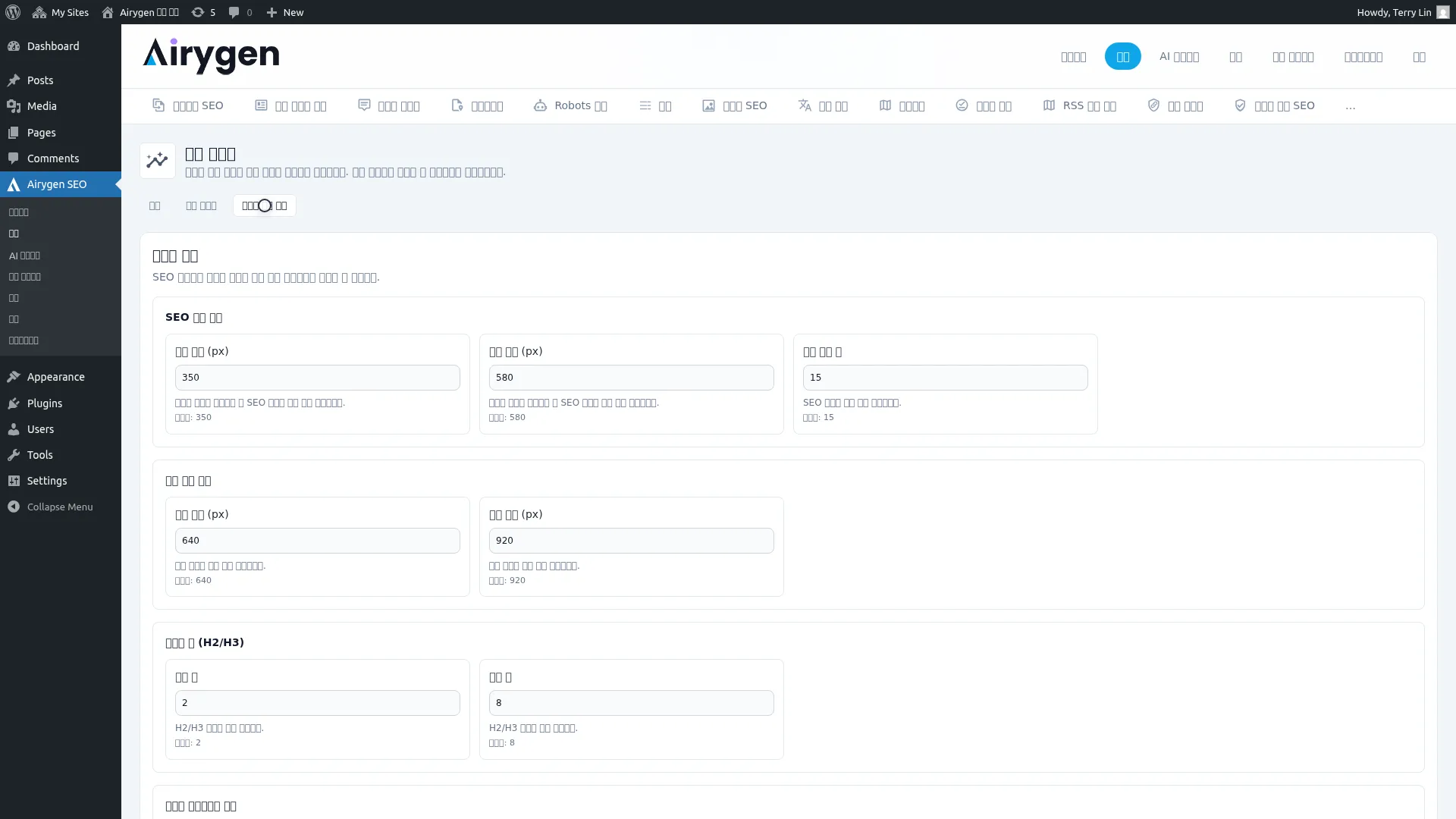Screen dimensions: 1456x819
Task: Open the tab with the newspaper card icon
Action: (290, 105)
